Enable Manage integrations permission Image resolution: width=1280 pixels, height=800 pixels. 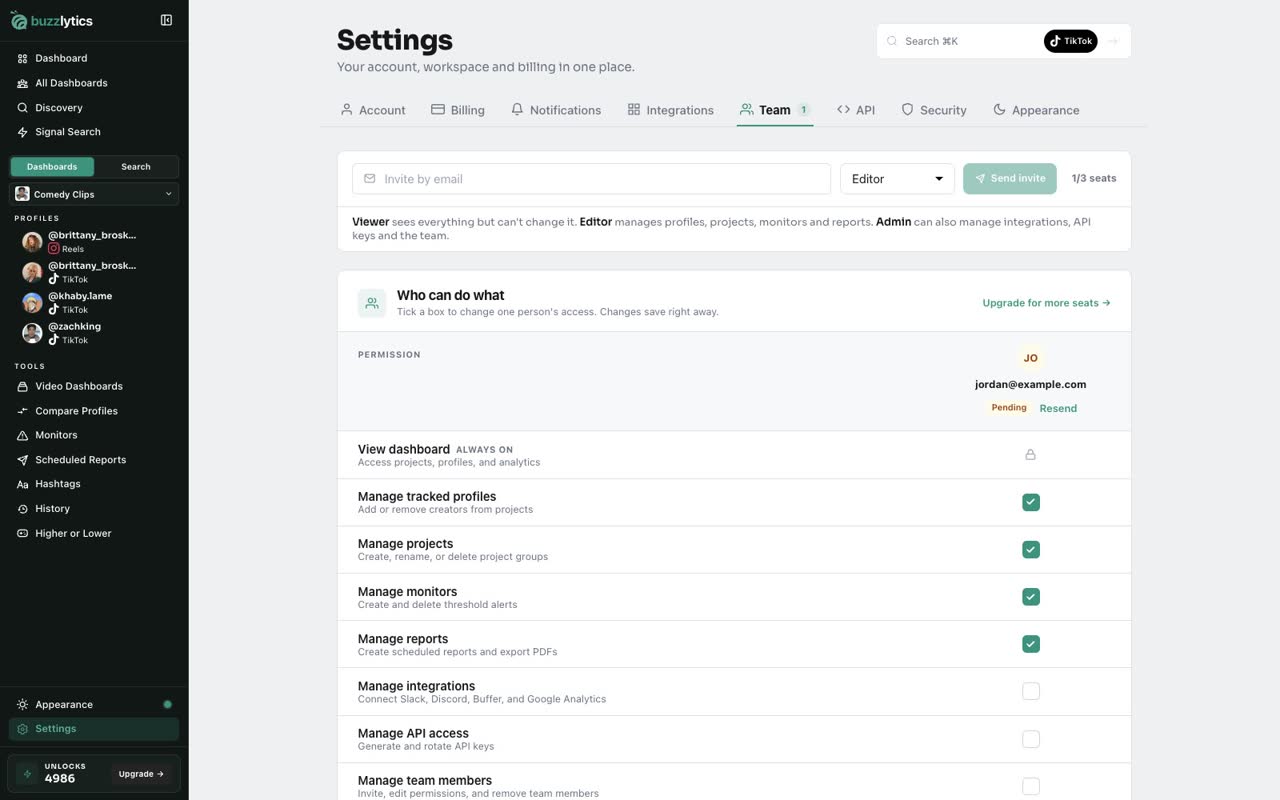point(1031,691)
